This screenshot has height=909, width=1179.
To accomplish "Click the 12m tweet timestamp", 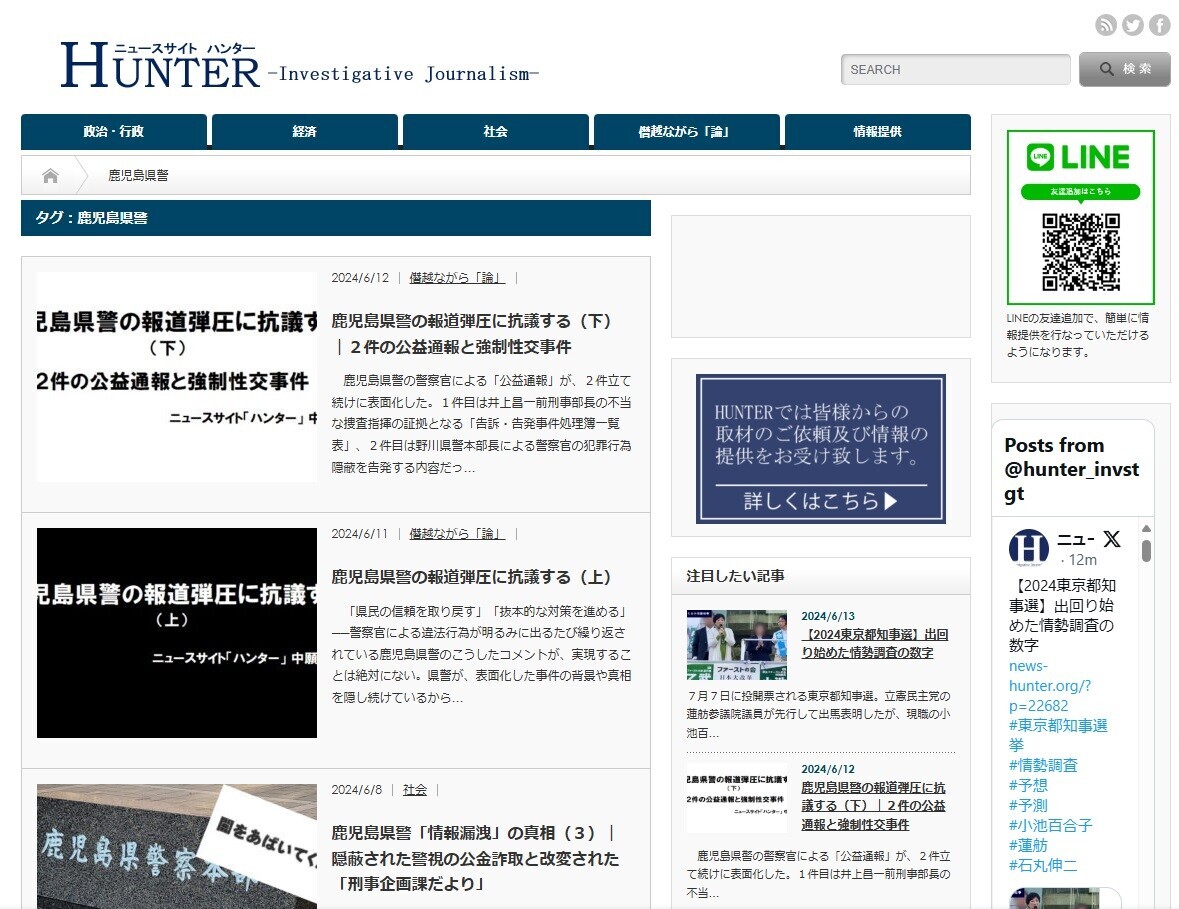I will pos(1083,559).
